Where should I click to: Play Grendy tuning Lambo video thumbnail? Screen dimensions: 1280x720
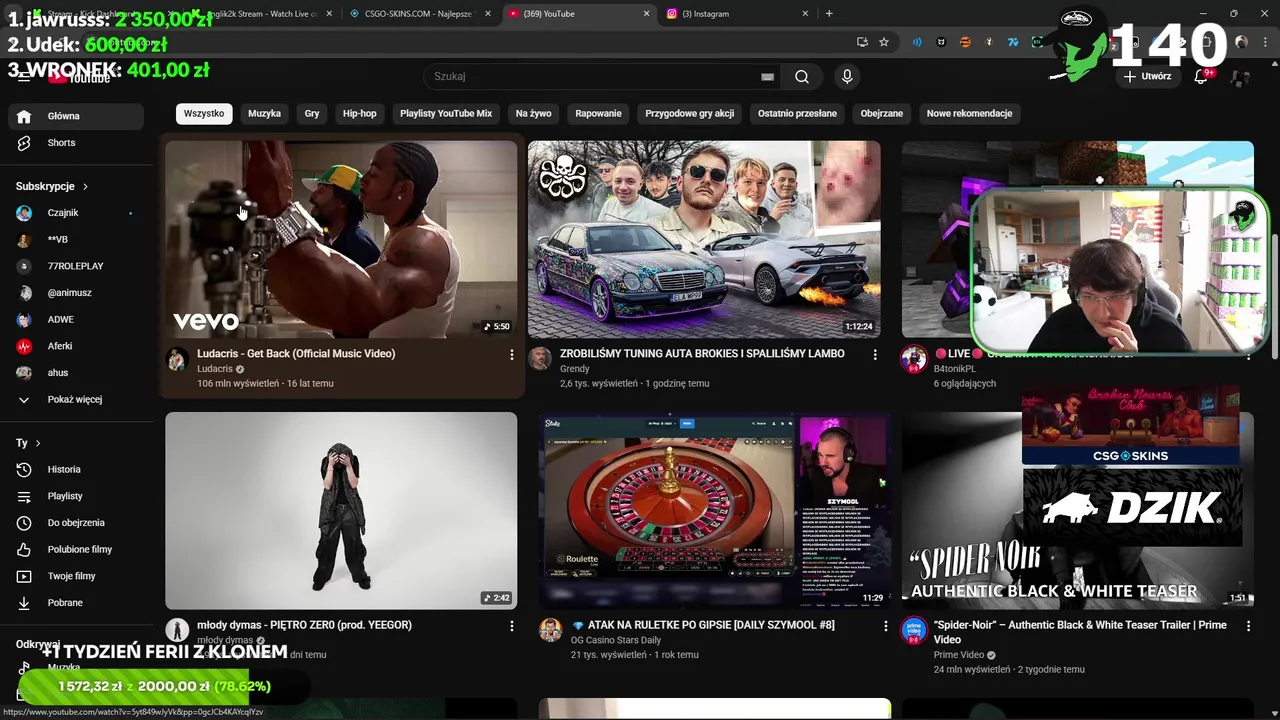[x=704, y=239]
